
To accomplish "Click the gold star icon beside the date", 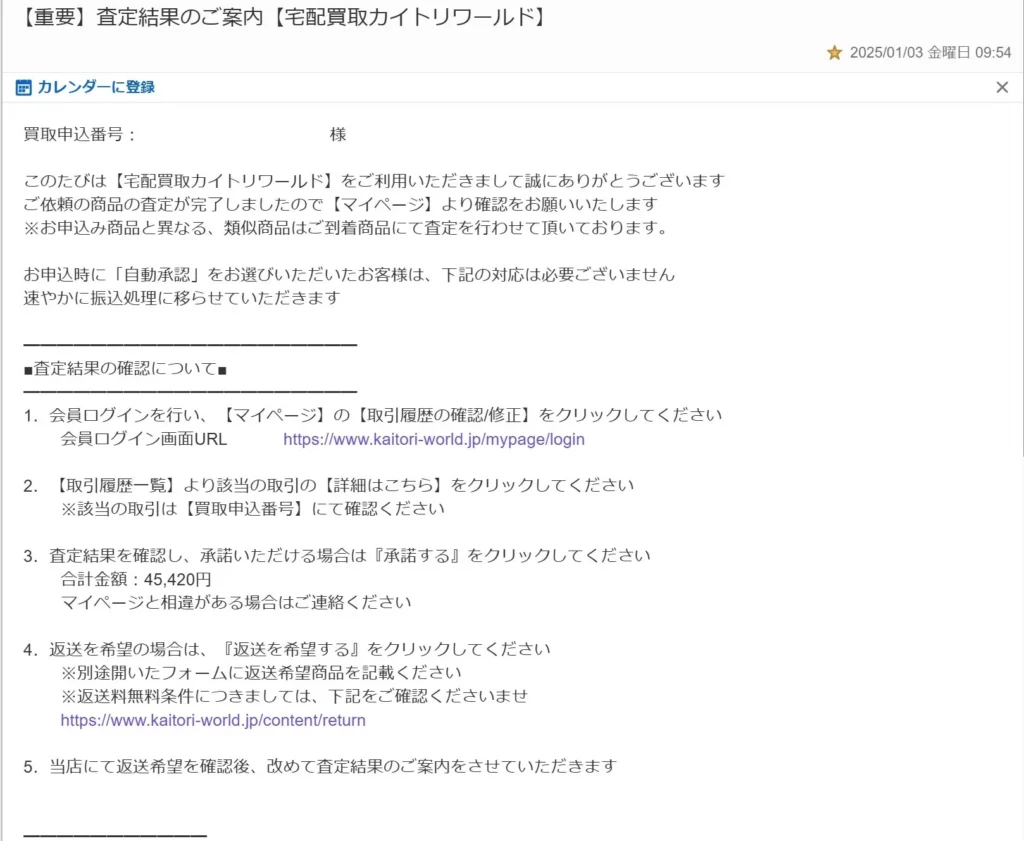I will (x=834, y=52).
